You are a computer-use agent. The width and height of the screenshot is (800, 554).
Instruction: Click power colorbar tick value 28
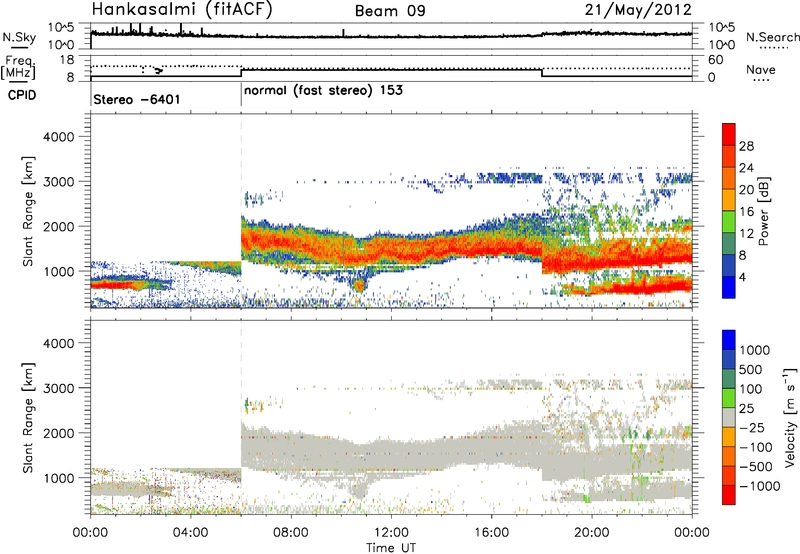click(x=746, y=146)
